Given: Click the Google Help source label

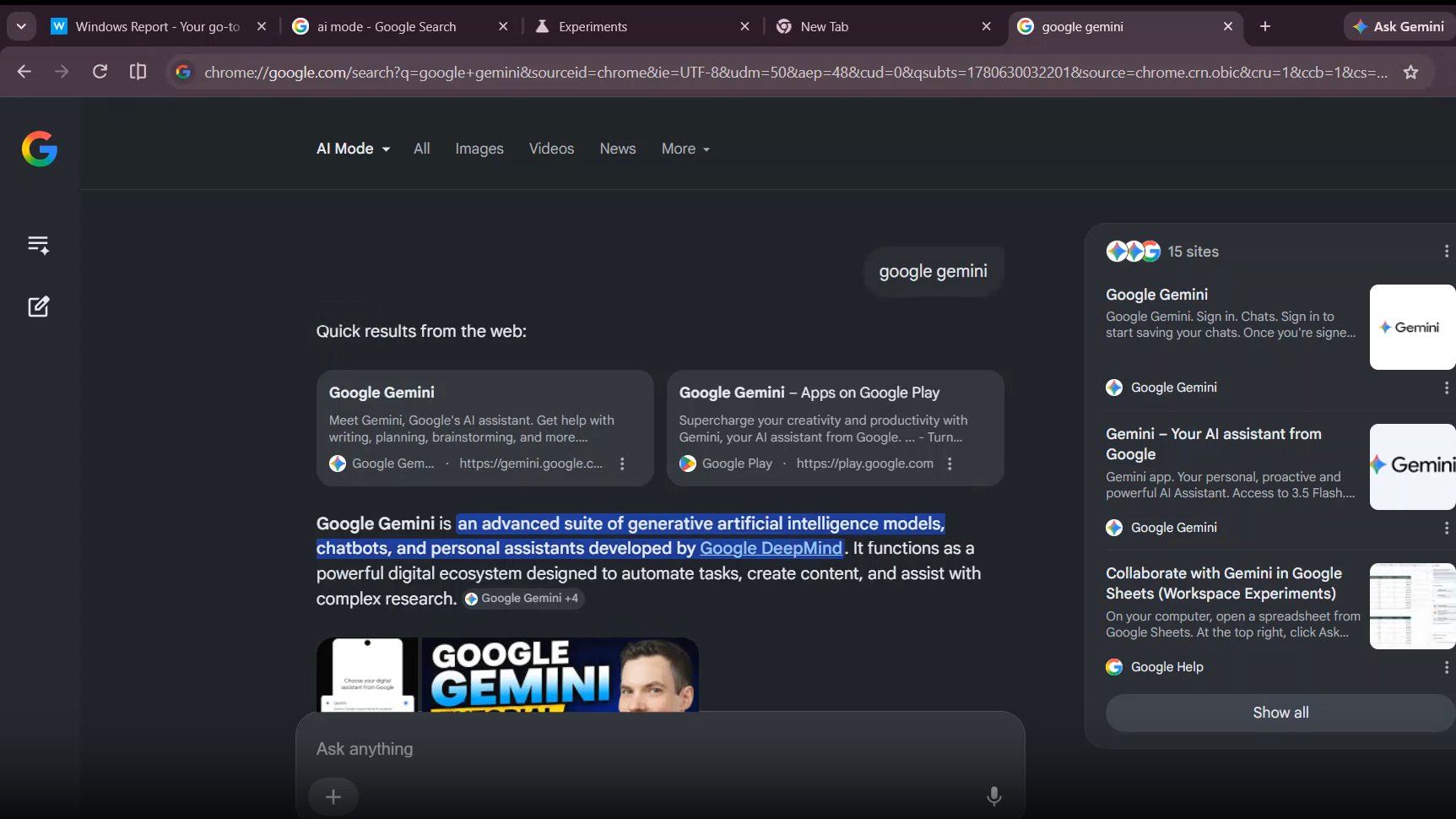Looking at the screenshot, I should click(1167, 667).
